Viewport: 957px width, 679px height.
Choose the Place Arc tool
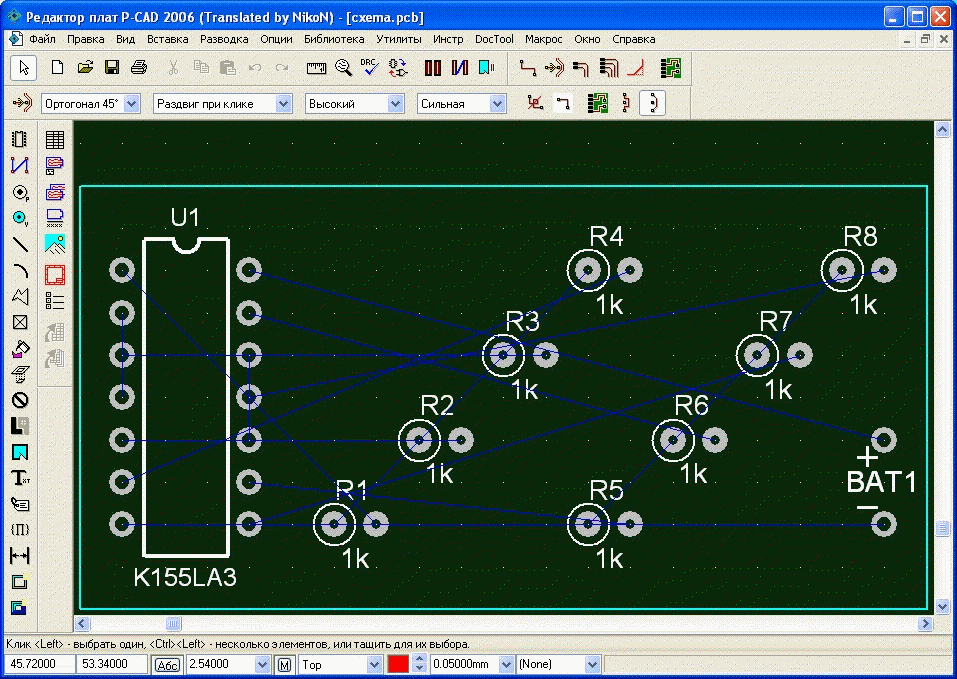19,270
